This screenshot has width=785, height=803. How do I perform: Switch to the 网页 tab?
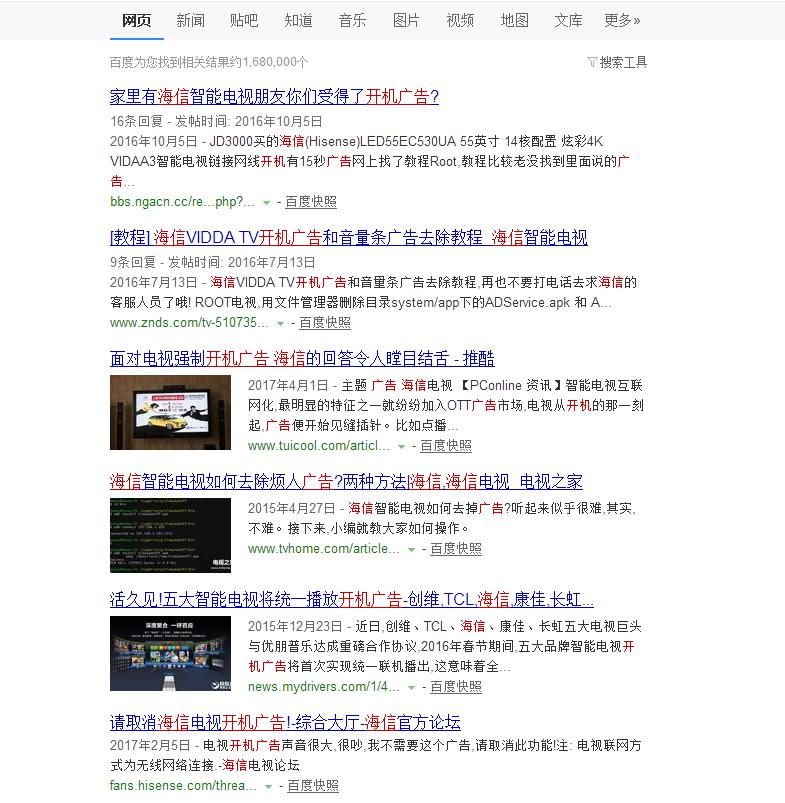(x=137, y=20)
